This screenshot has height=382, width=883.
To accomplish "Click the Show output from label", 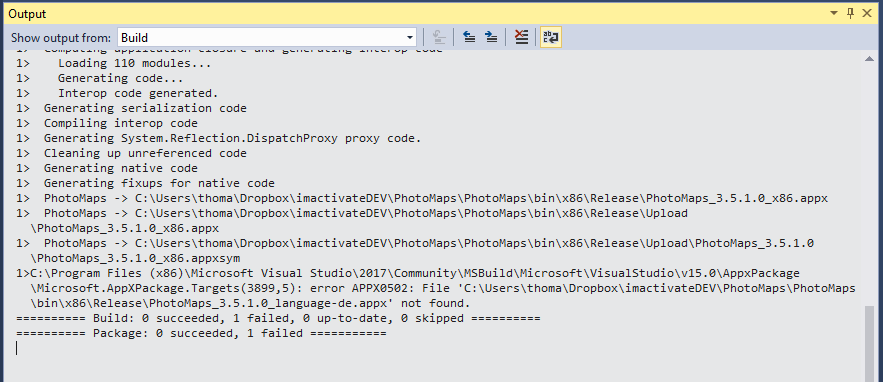I will click(61, 38).
